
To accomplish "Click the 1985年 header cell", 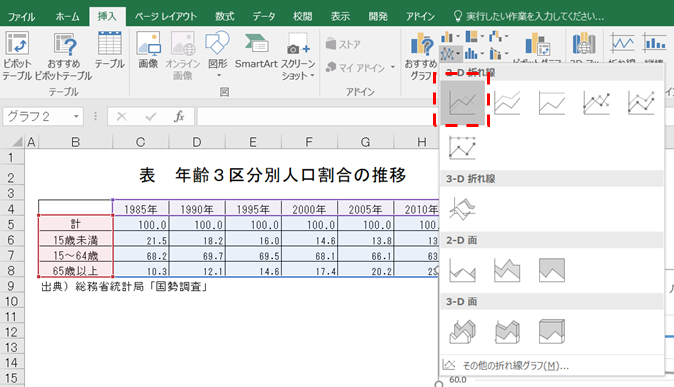I will coord(141,209).
